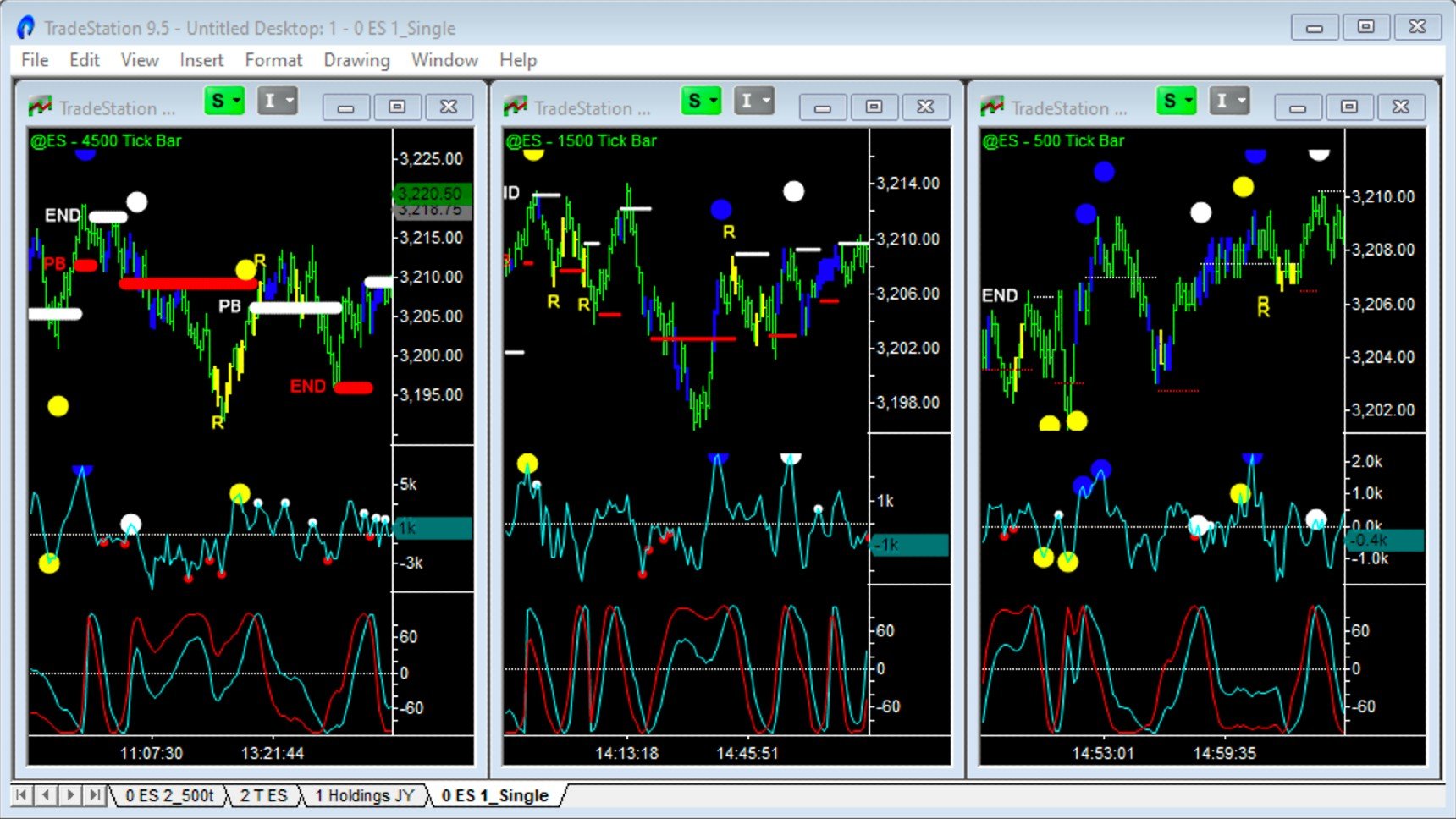Click 3,214.00 price label on 1500 Tick axis

[x=907, y=183]
